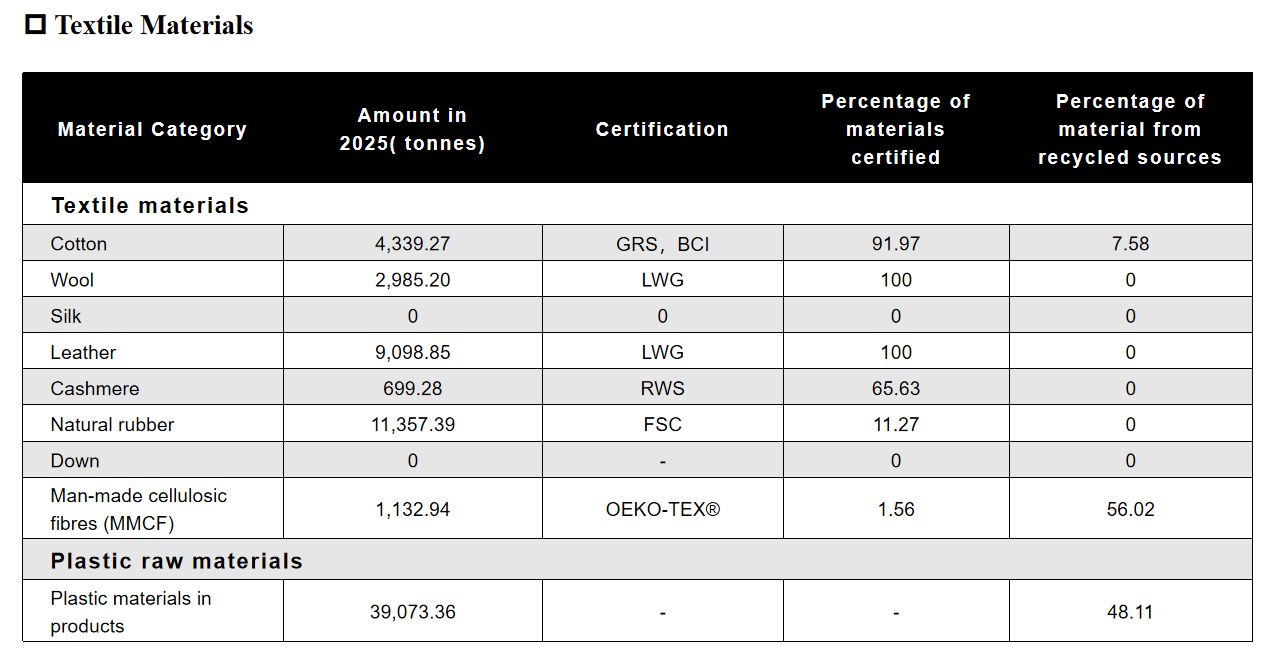This screenshot has width=1273, height=666.
Task: Select the plastic amount 39,073.36
Action: point(413,611)
